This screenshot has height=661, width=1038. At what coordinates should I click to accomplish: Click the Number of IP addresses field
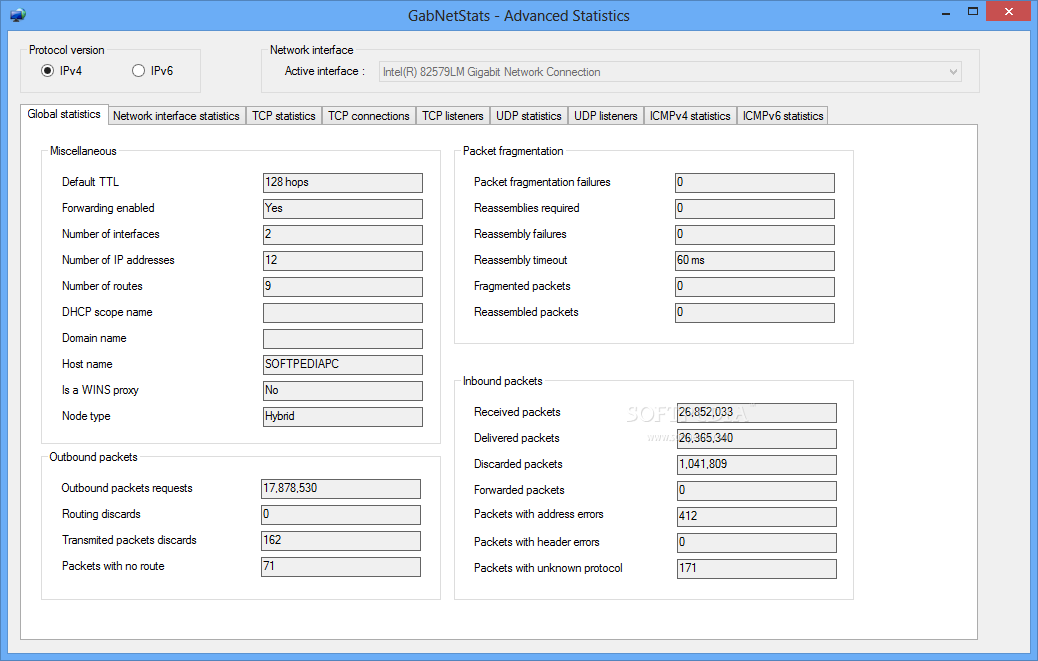tap(343, 261)
